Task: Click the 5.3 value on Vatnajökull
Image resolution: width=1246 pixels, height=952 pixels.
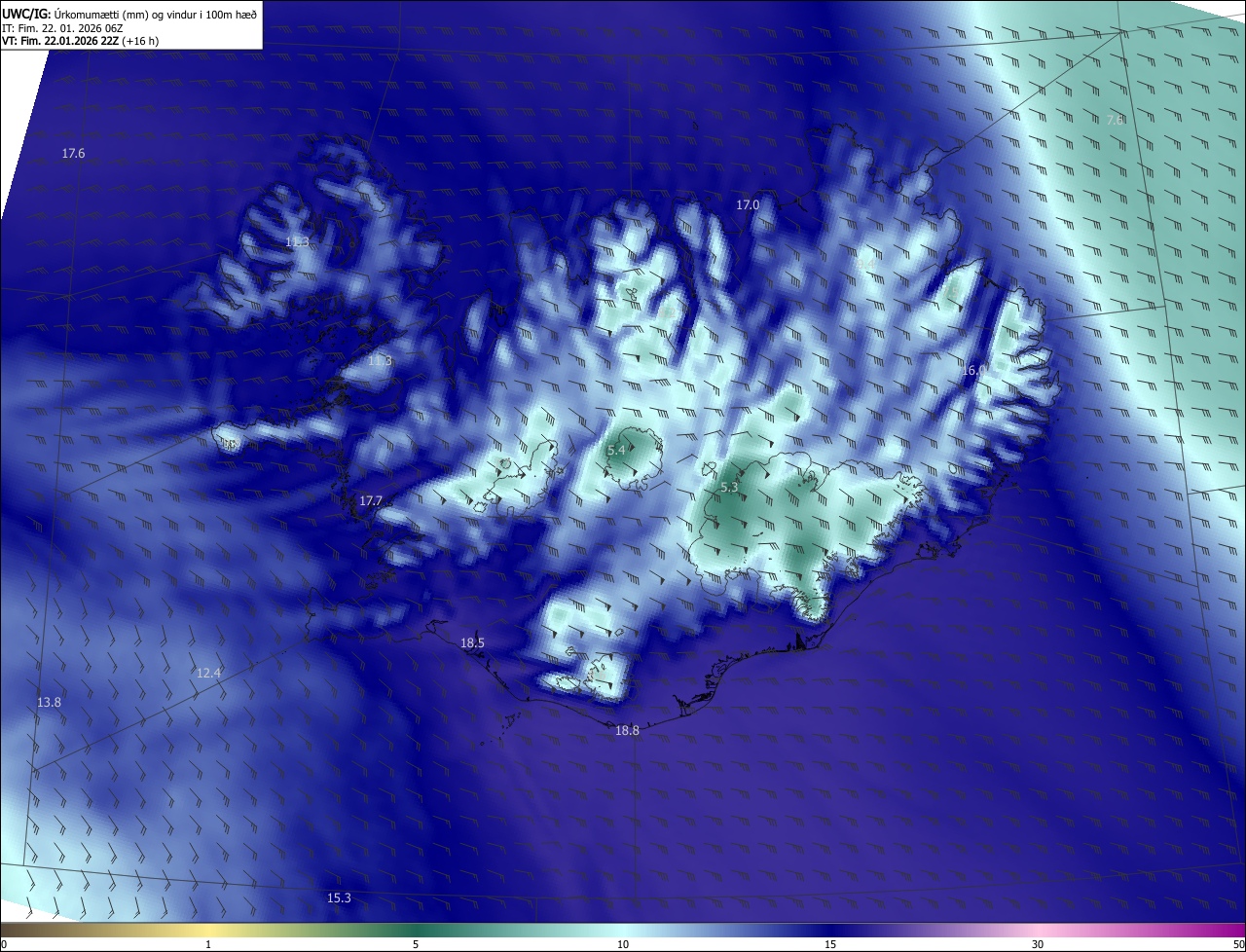Action: (x=729, y=487)
